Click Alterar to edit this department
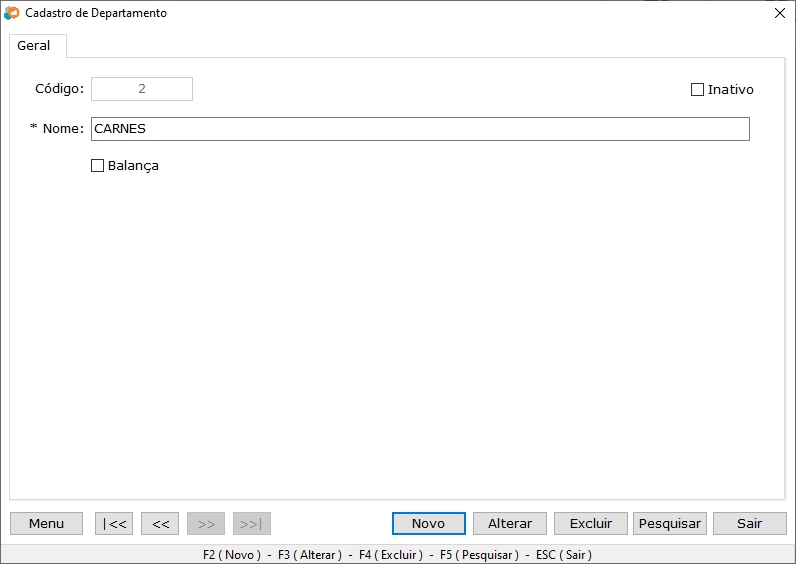The width and height of the screenshot is (796, 564). (x=510, y=524)
